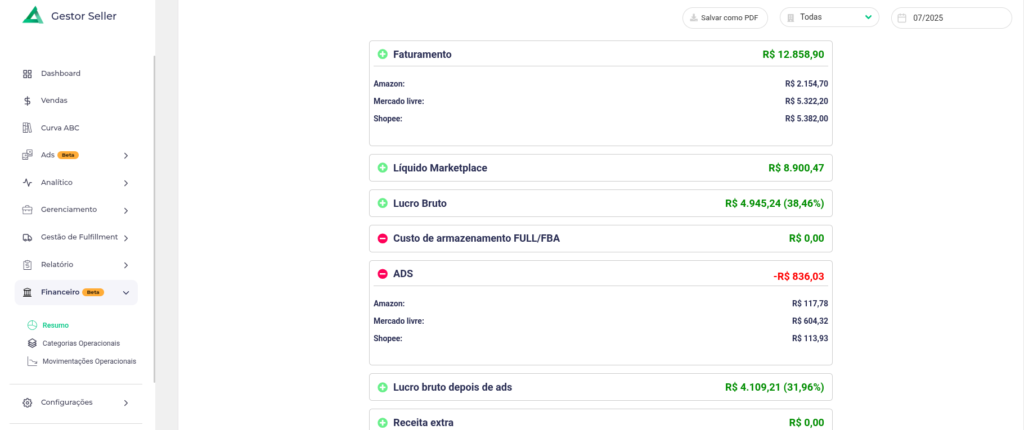Click the Resumo pie chart icon
The width and height of the screenshot is (1024, 430).
(x=32, y=325)
